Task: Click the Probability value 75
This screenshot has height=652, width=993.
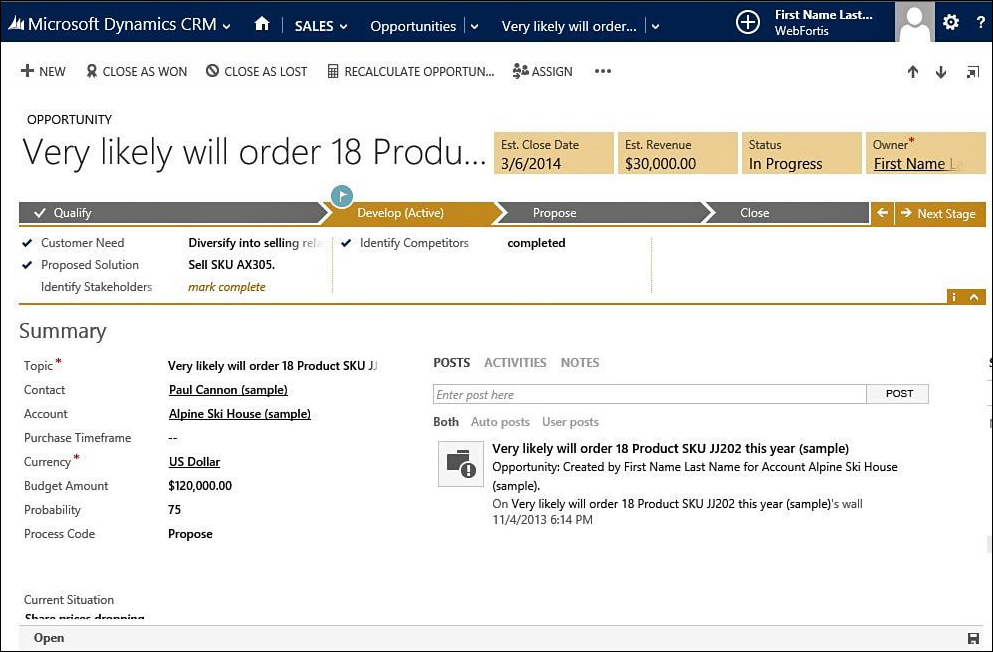Action: 174,510
